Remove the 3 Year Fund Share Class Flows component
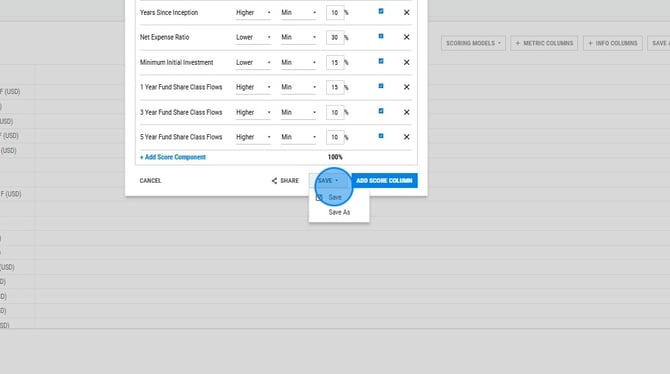 pos(406,112)
